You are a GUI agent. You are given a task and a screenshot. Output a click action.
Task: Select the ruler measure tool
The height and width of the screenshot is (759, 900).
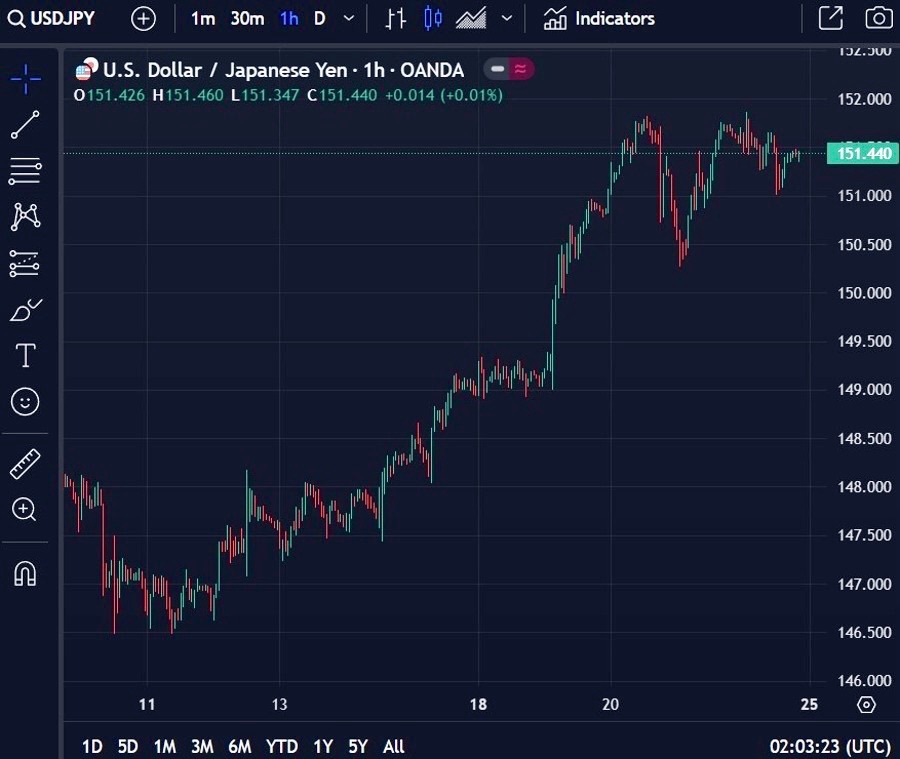[x=25, y=464]
